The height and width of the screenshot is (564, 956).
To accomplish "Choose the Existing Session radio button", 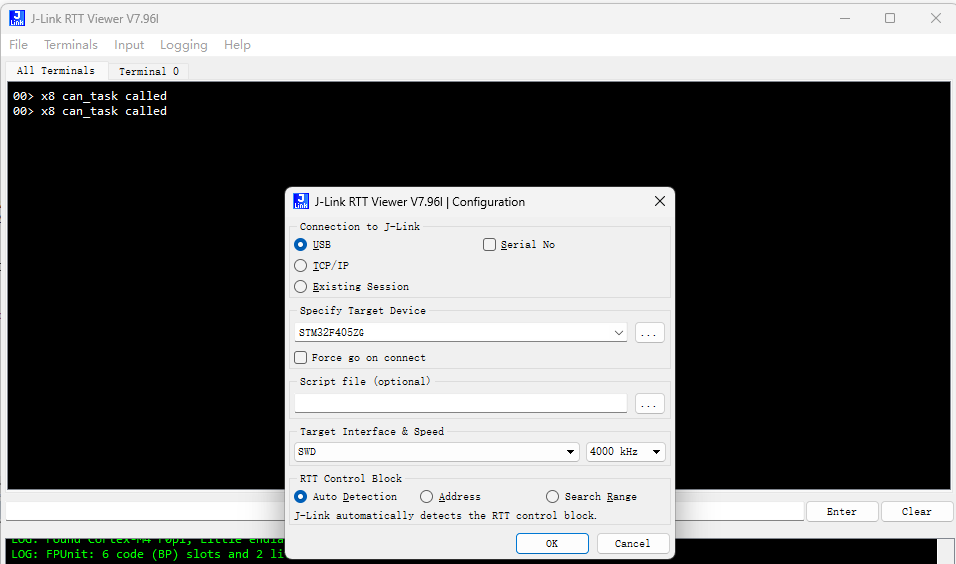I will 301,287.
